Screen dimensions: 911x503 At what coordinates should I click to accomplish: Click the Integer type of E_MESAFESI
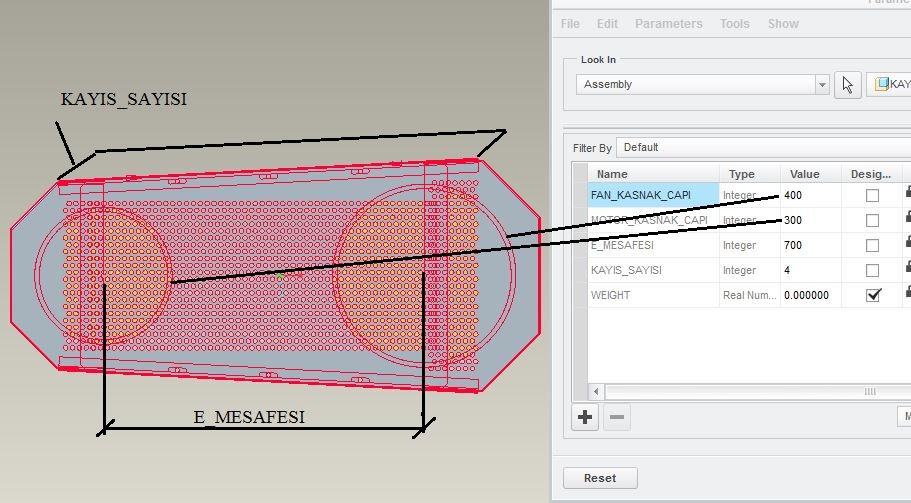[x=750, y=245]
